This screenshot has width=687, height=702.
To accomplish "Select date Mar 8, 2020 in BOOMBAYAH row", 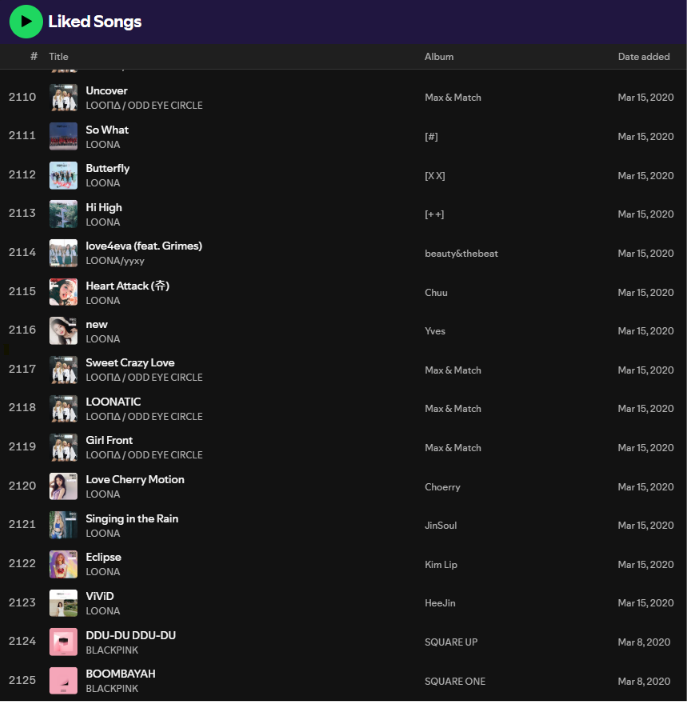I will (644, 681).
